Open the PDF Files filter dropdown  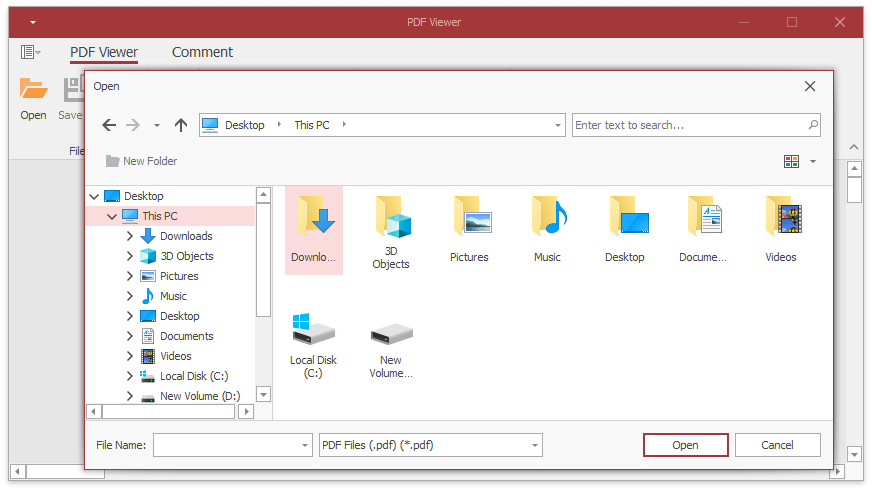534,445
